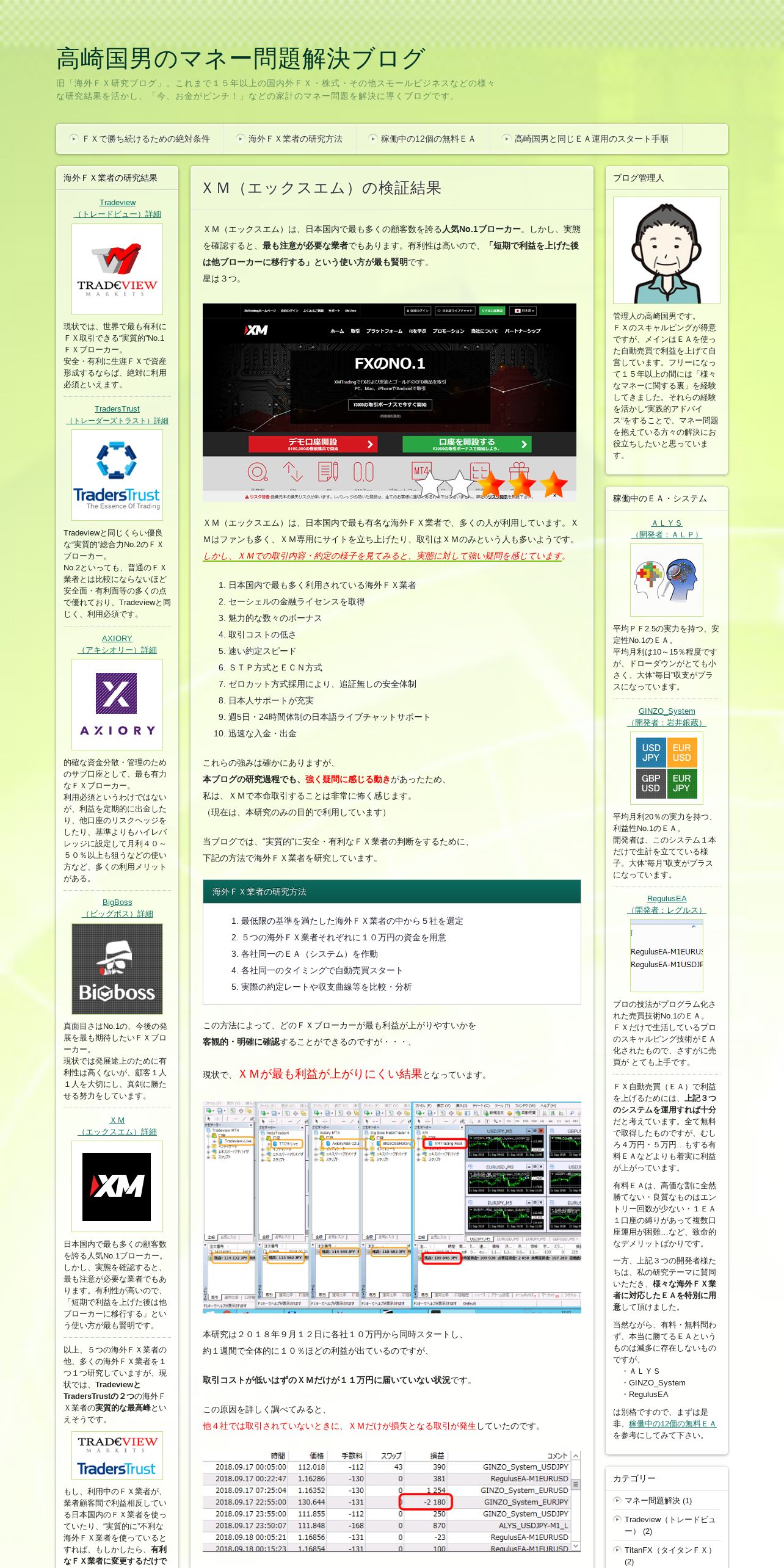Click list item 迅速な入金・出金
Image resolution: width=784 pixels, height=1568 pixels.
[262, 733]
